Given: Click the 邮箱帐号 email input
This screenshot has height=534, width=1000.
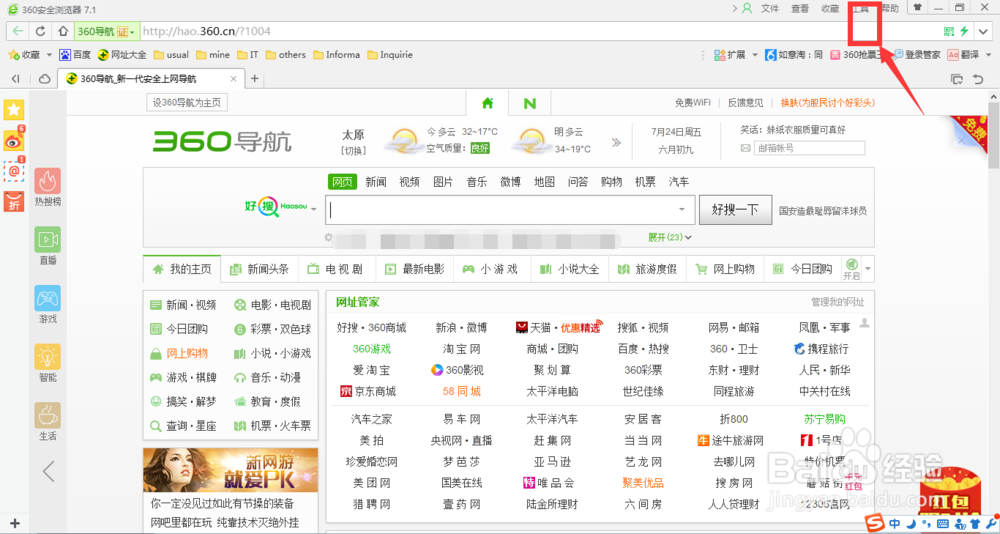Looking at the screenshot, I should click(x=809, y=148).
